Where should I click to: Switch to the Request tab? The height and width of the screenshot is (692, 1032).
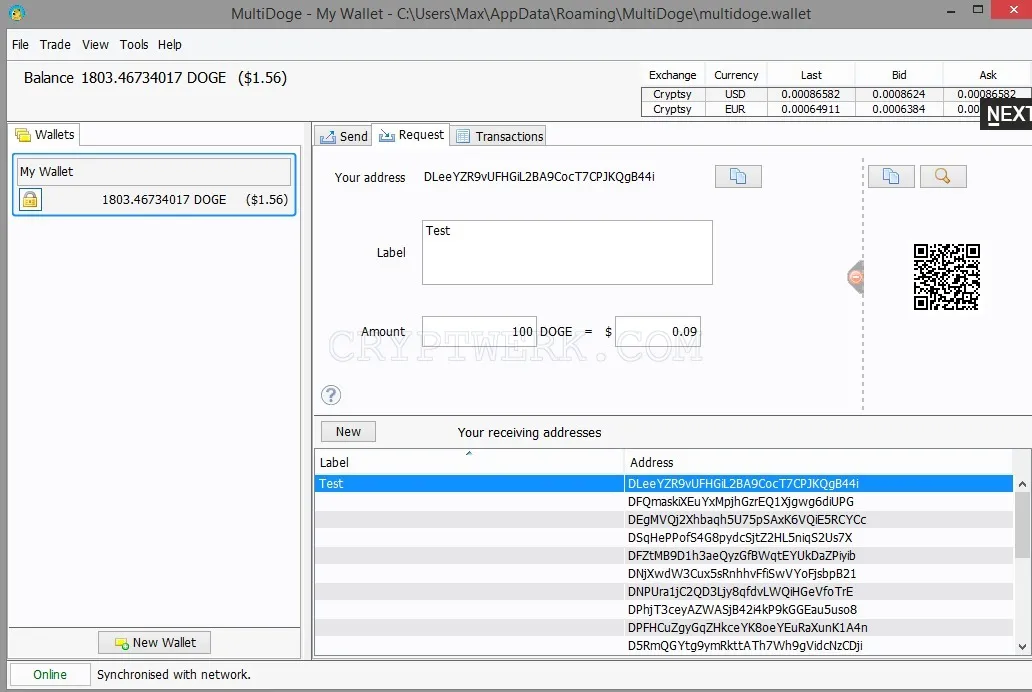[x=411, y=135]
